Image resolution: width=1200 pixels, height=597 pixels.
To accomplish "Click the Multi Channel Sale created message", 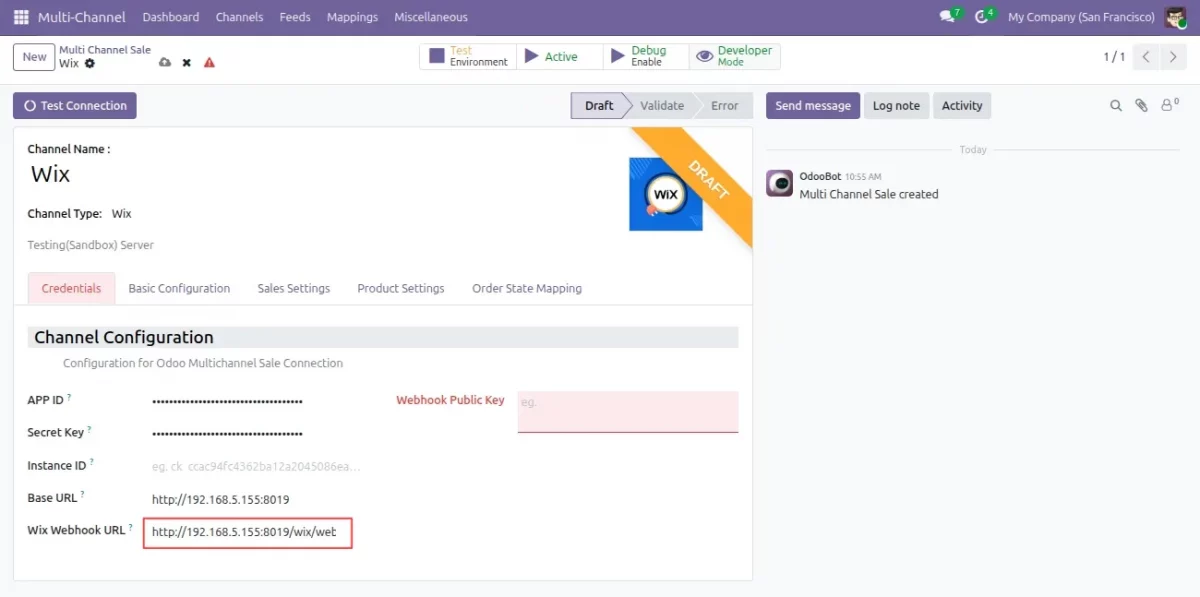I will click(869, 194).
